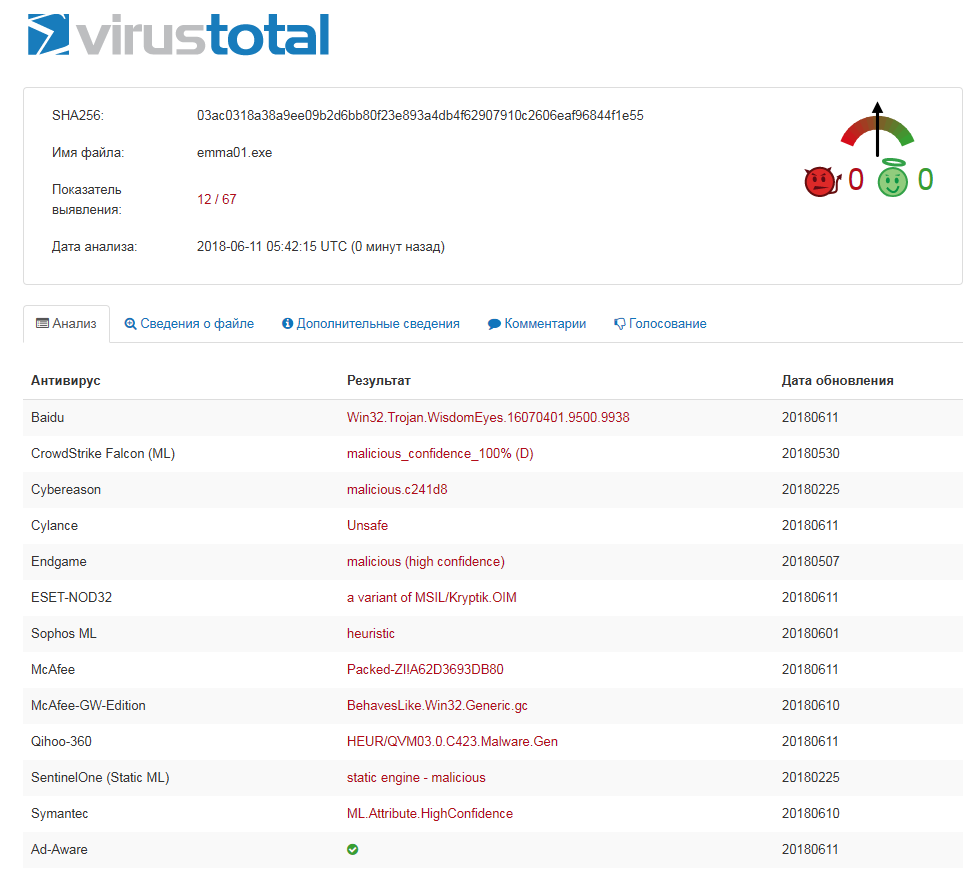
Task: Click the green angel harmless vote icon
Action: (893, 178)
